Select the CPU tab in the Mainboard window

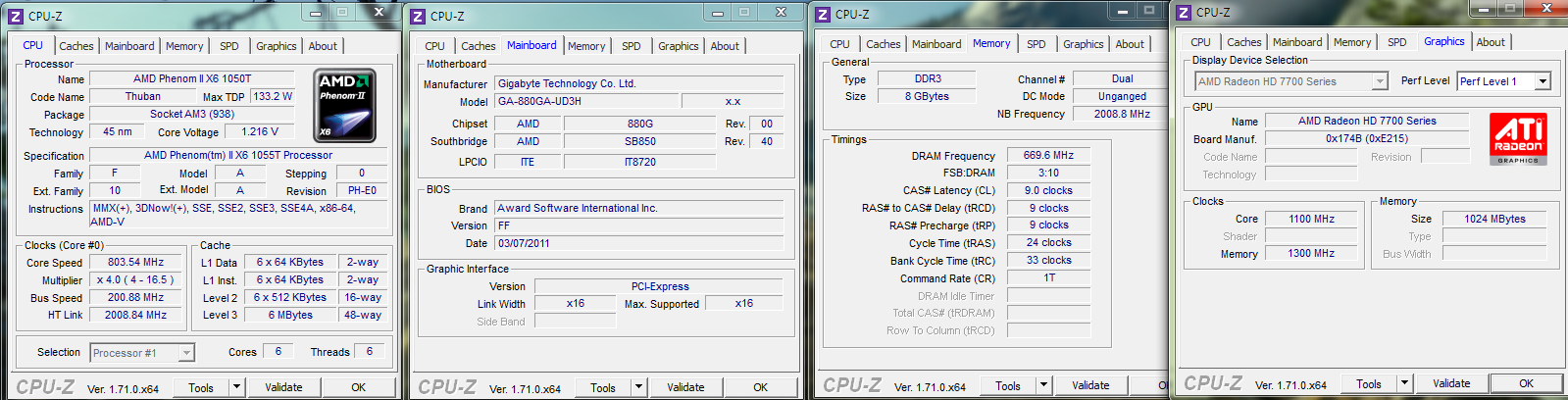[434, 46]
